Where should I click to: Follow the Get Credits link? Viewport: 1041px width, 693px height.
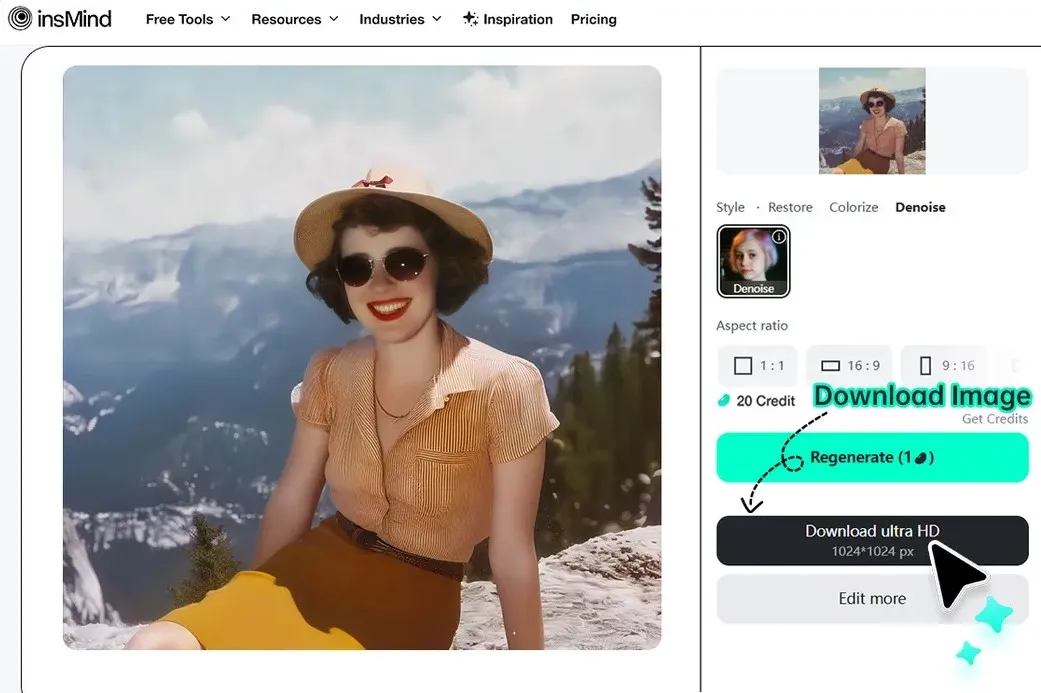(995, 419)
